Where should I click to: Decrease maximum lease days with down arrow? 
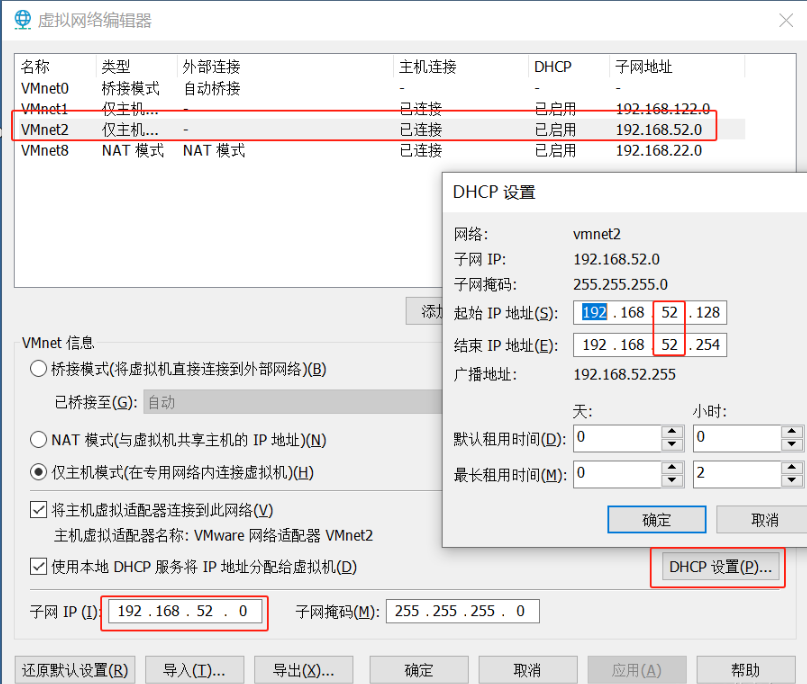[672, 481]
